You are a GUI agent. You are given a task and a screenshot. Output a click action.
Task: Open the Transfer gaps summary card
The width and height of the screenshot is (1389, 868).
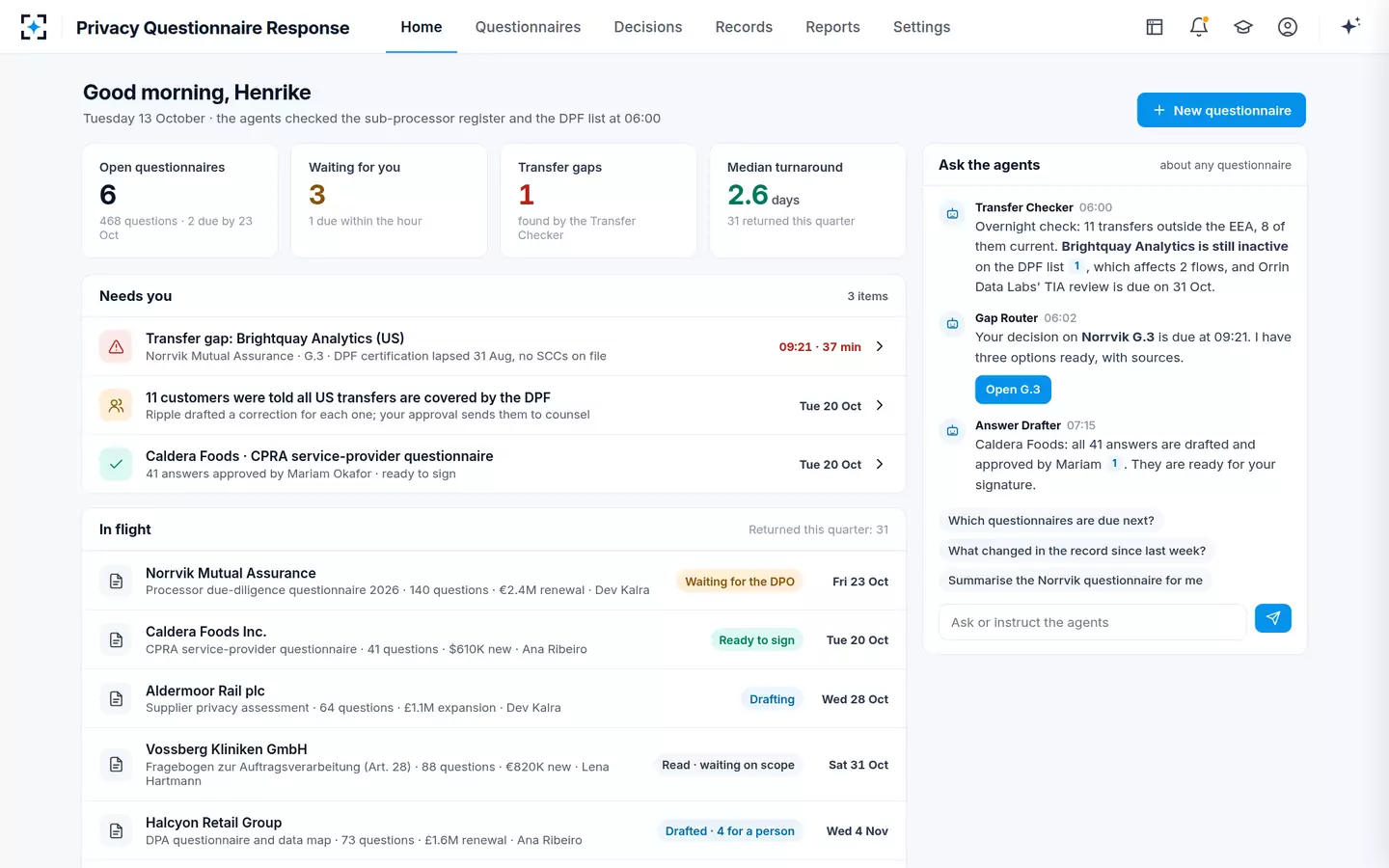(x=598, y=201)
